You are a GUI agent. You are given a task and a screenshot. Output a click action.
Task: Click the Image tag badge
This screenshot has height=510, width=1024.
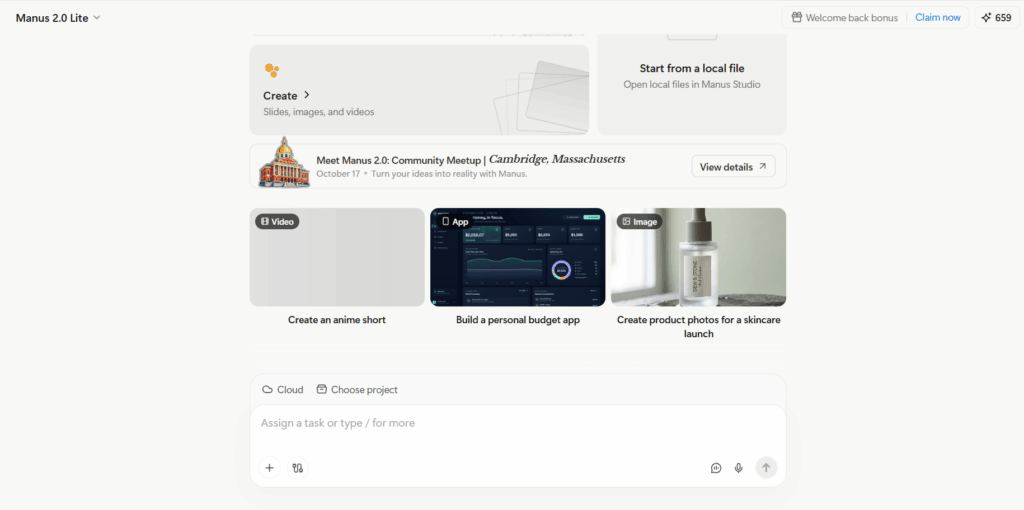pyautogui.click(x=639, y=221)
